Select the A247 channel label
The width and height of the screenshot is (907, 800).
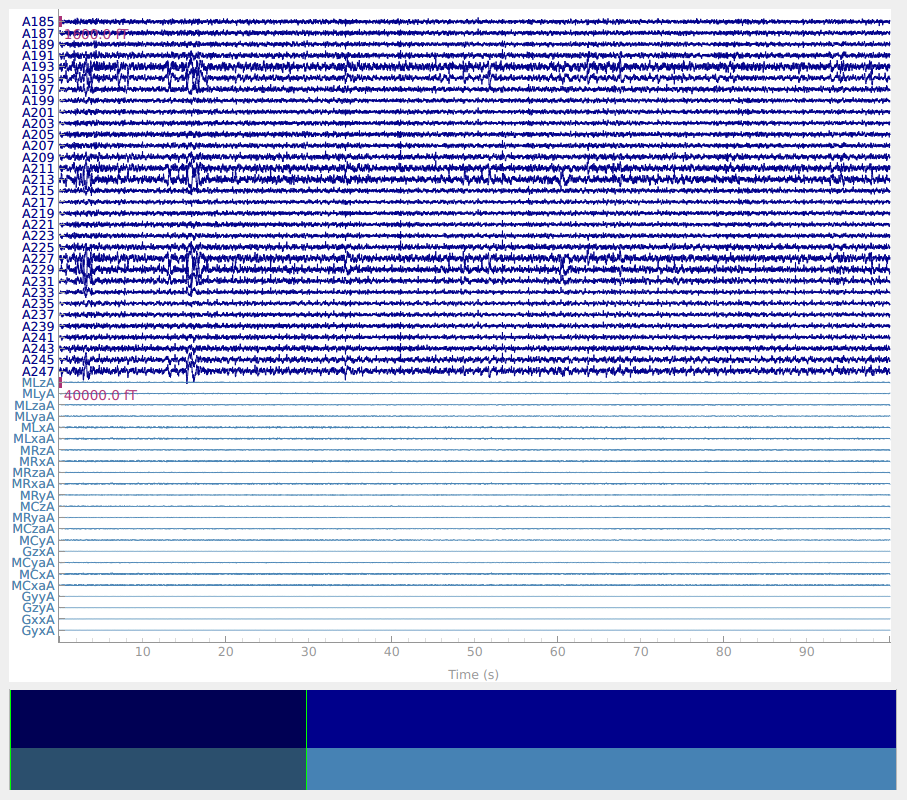(x=38, y=372)
